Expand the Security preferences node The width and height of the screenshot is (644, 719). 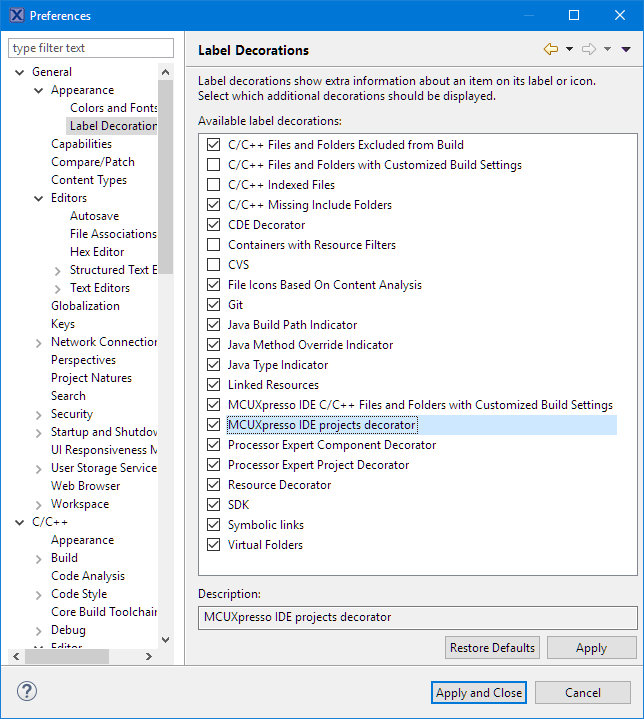[39, 414]
